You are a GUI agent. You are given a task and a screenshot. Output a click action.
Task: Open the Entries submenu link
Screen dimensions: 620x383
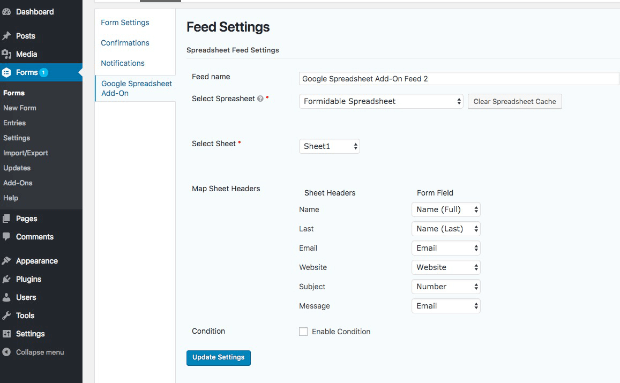(x=15, y=123)
